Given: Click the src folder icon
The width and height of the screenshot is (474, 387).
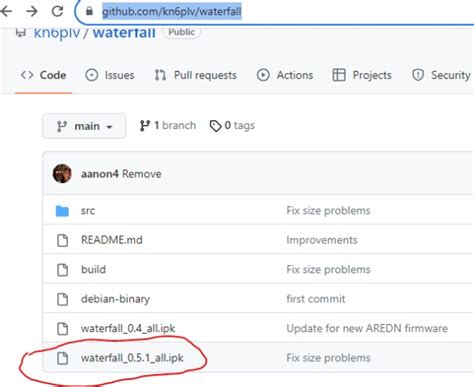Looking at the screenshot, I should click(x=62, y=211).
